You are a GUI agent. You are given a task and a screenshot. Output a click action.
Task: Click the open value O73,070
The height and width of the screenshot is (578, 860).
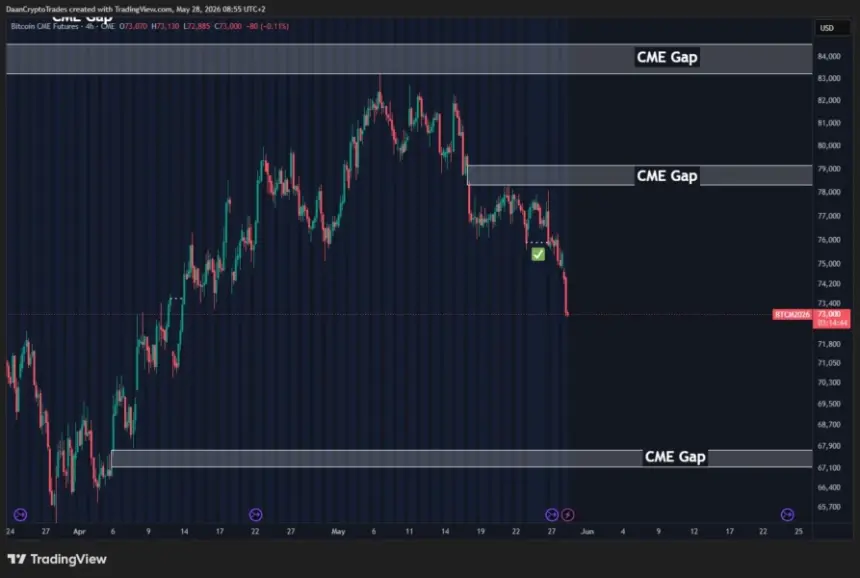pyautogui.click(x=133, y=26)
